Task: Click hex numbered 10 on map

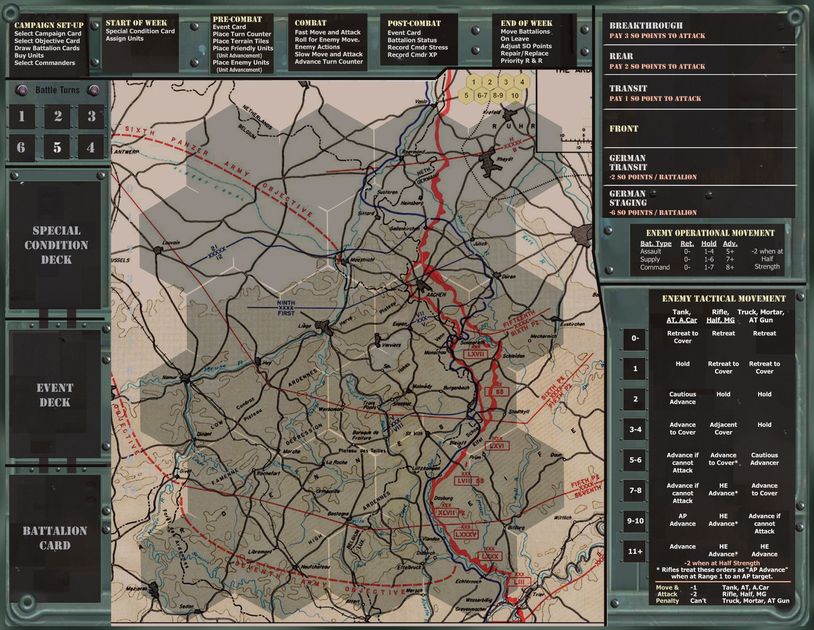Action: click(514, 95)
